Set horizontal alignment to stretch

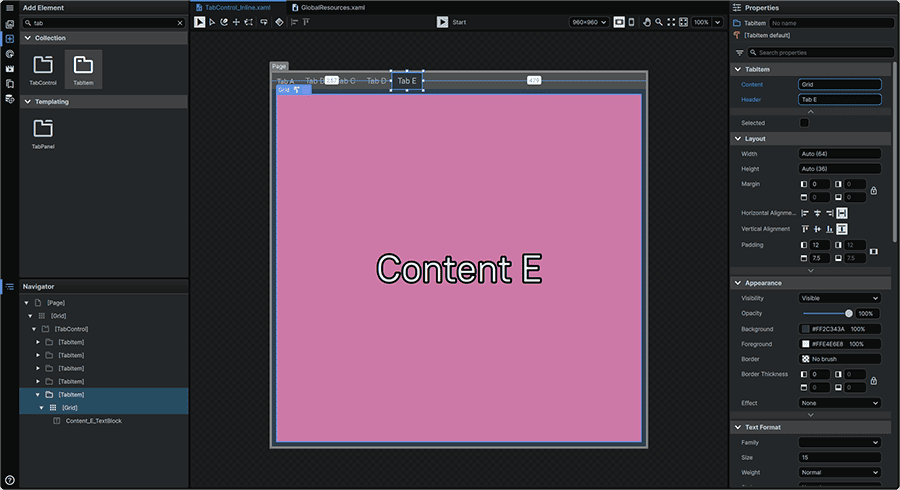click(x=841, y=213)
